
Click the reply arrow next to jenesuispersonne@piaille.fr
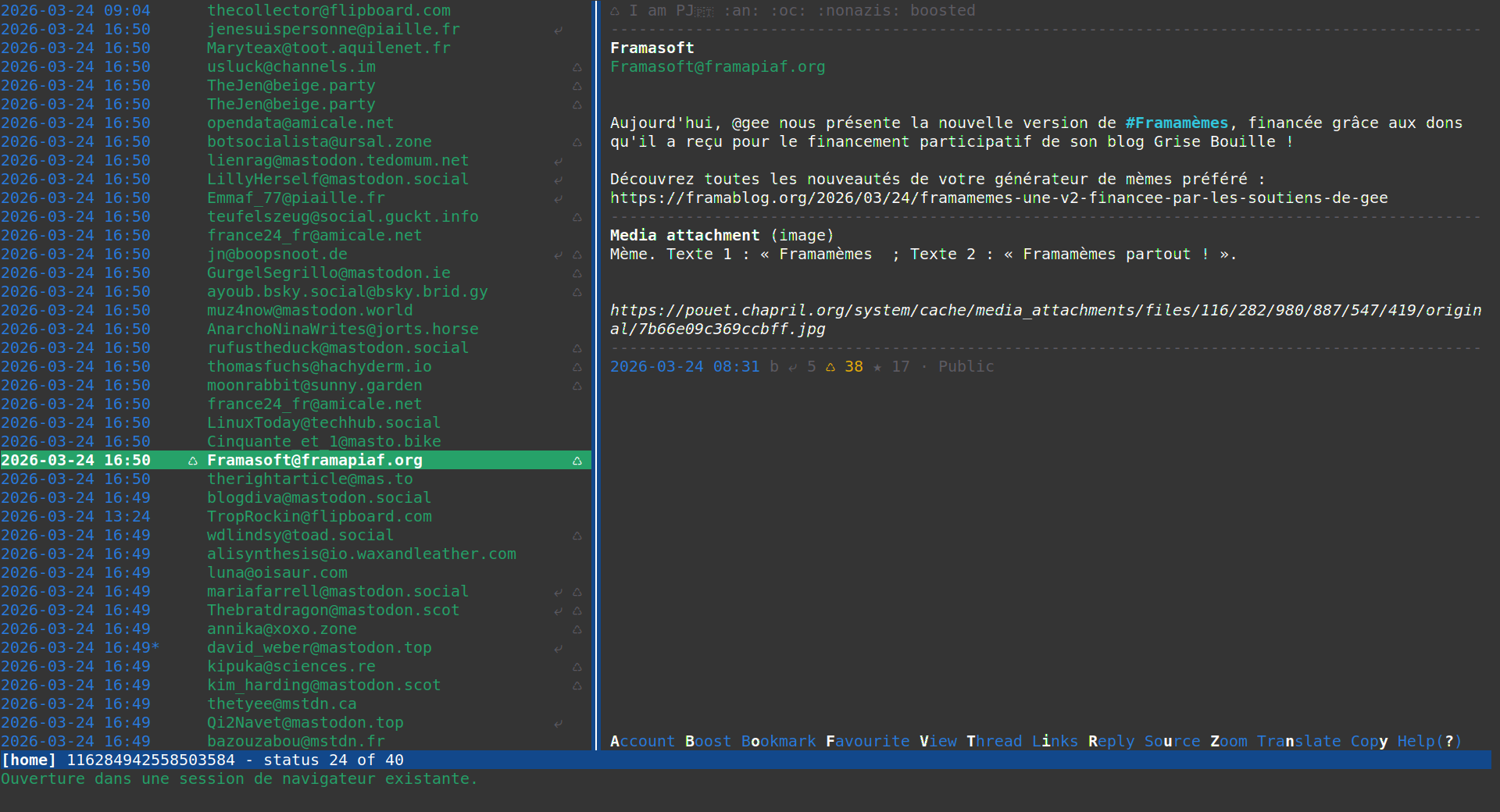click(x=558, y=30)
